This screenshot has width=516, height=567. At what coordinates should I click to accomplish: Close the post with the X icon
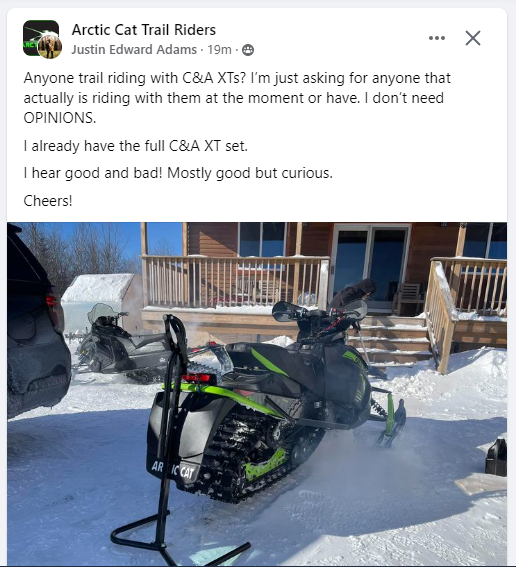click(473, 38)
